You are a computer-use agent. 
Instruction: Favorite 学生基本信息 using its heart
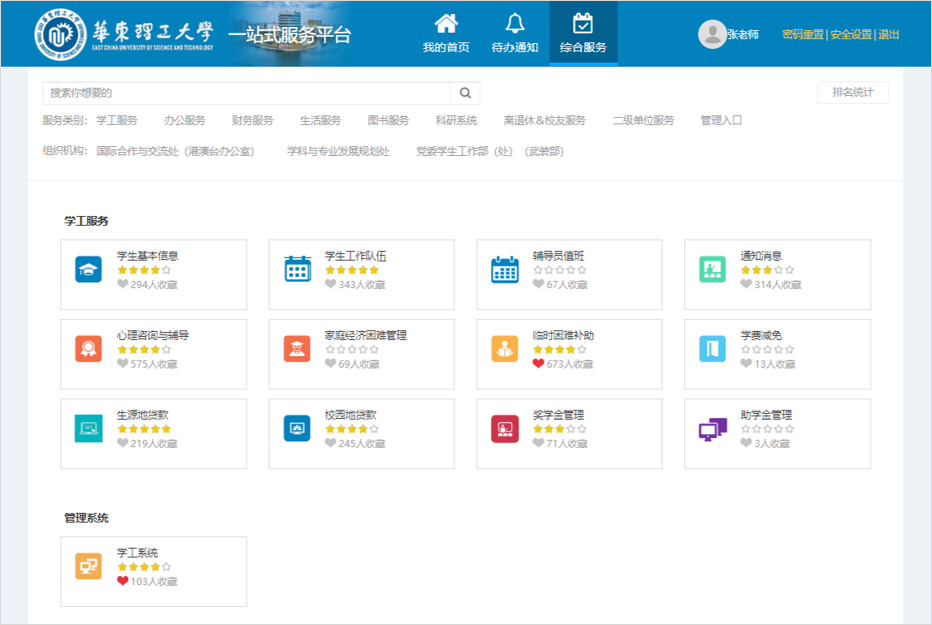tap(123, 284)
